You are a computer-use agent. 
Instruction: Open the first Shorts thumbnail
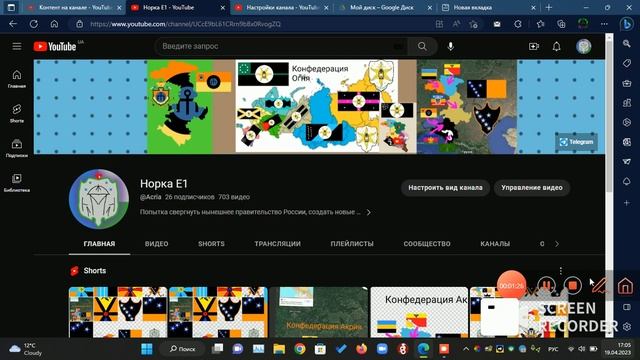point(118,312)
